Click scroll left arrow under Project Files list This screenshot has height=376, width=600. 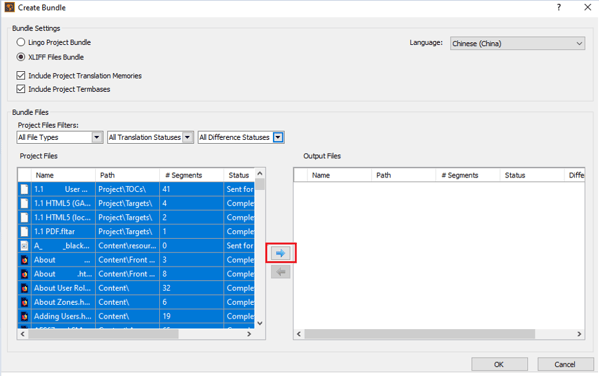[23, 334]
